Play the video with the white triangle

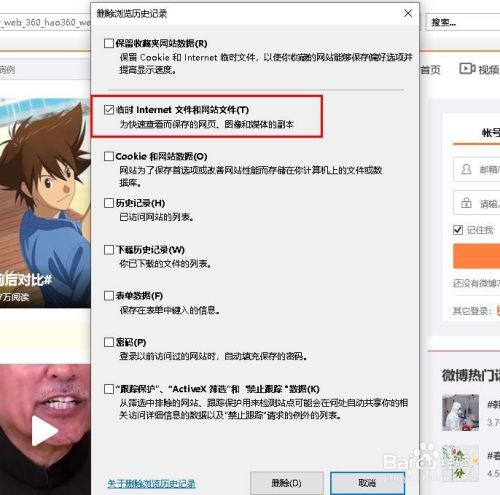pyautogui.click(x=44, y=430)
